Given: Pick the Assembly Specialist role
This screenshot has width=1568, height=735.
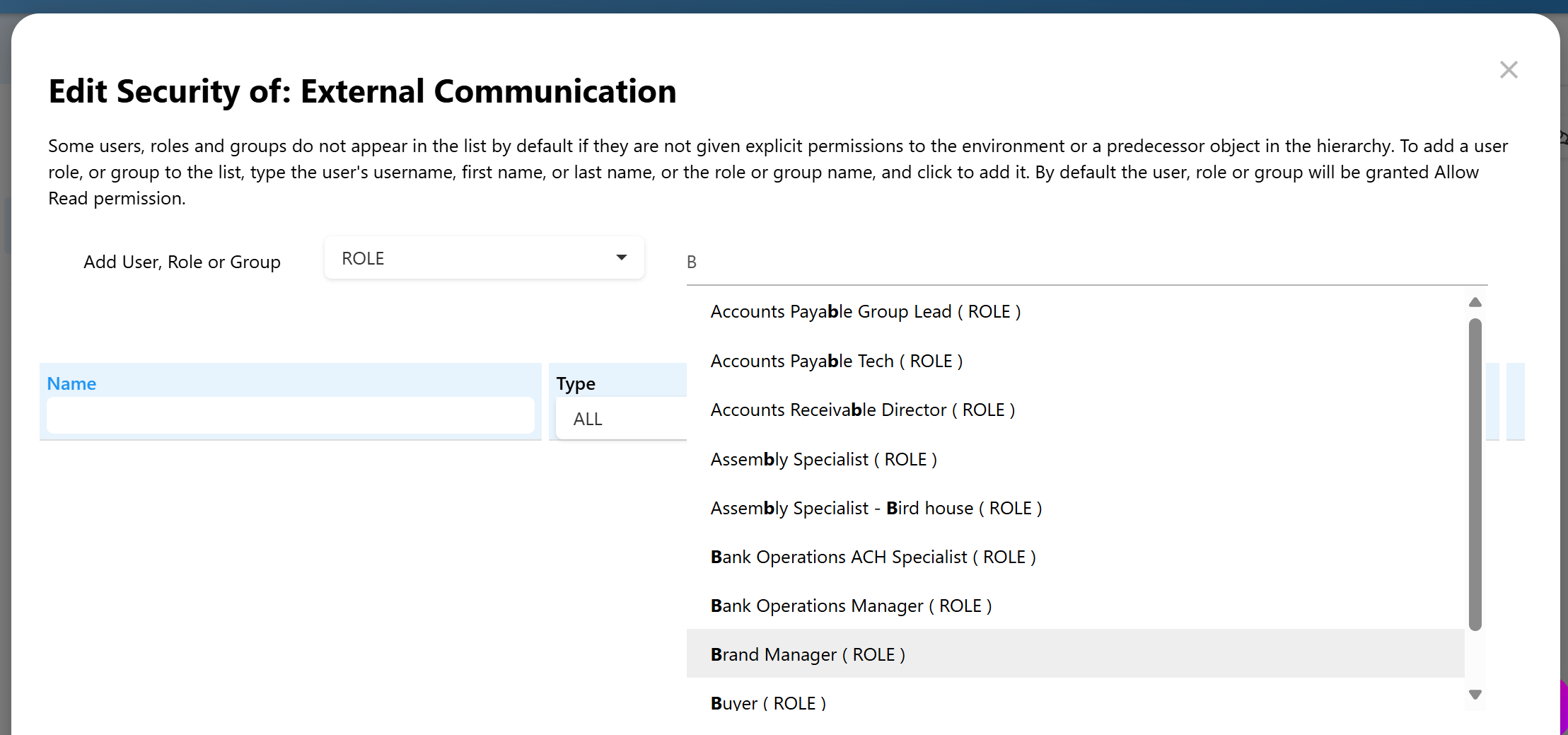Looking at the screenshot, I should [823, 460].
